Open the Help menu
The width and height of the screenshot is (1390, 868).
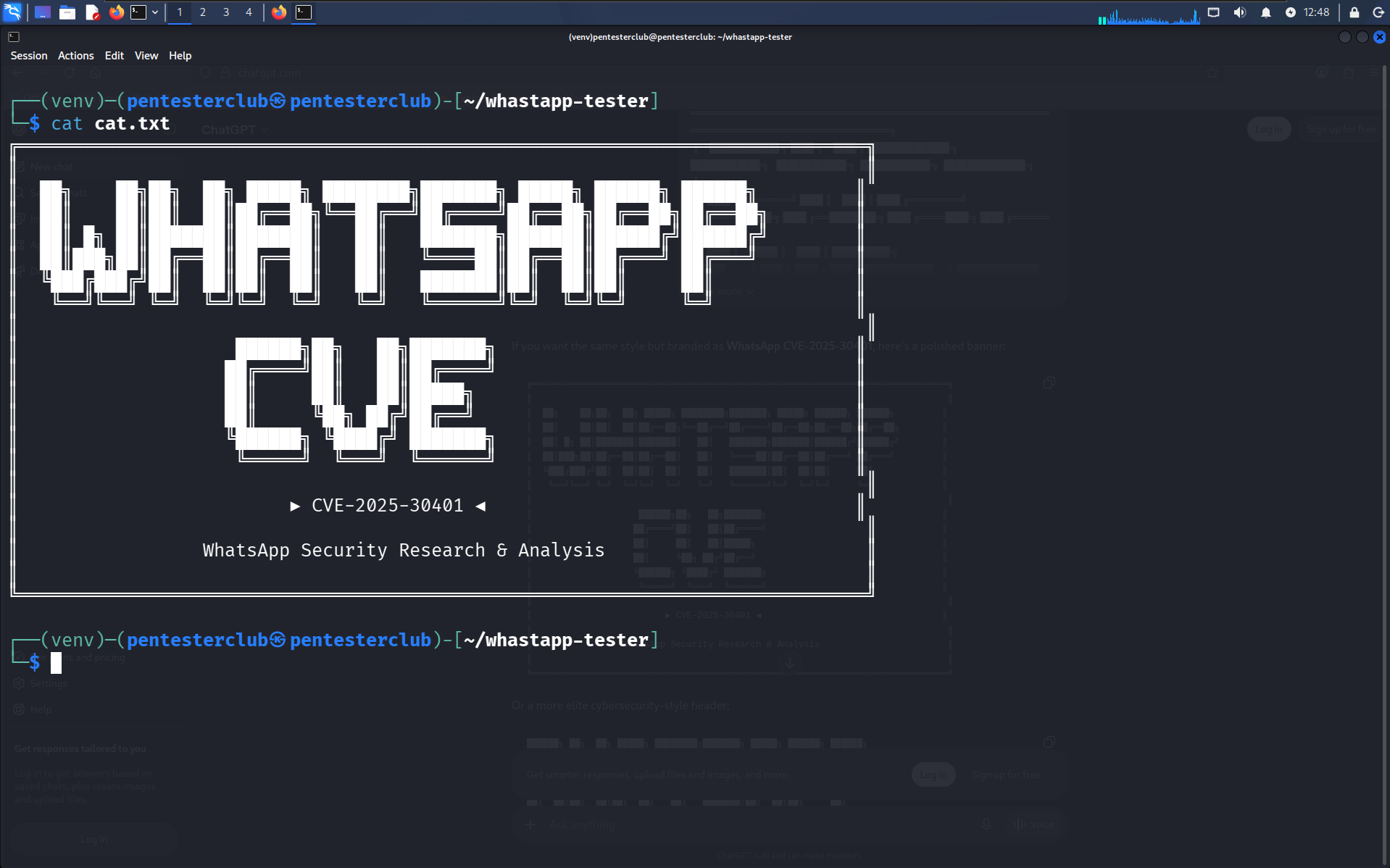(x=180, y=56)
